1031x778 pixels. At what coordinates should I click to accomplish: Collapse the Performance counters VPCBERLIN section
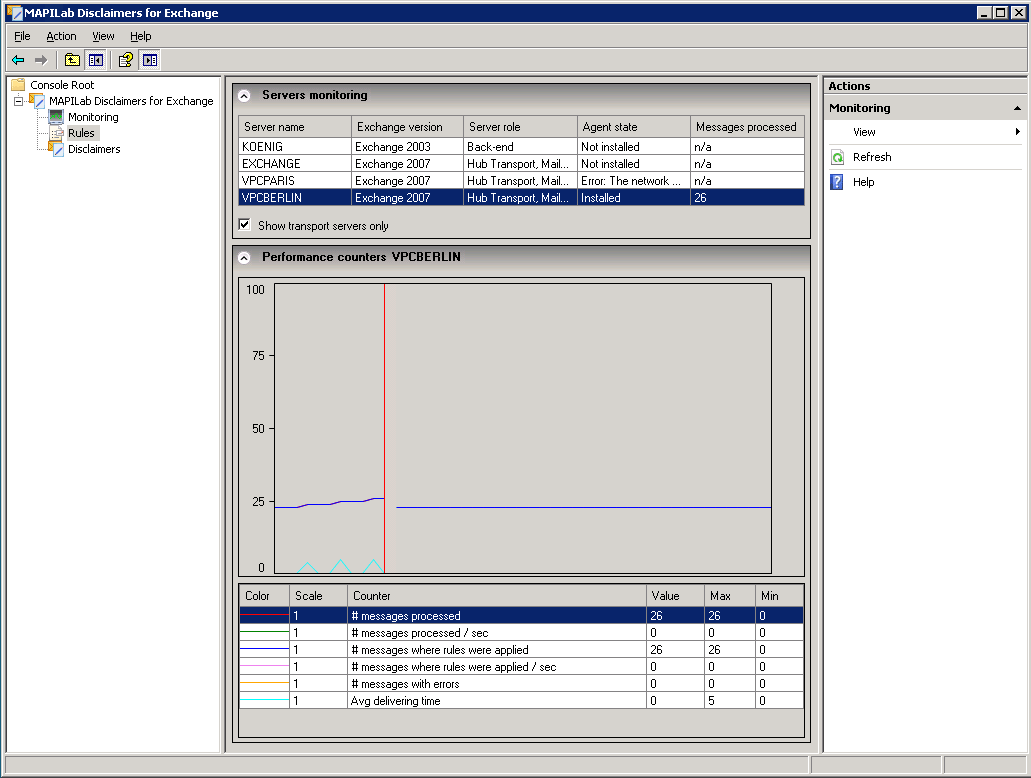pos(244,258)
